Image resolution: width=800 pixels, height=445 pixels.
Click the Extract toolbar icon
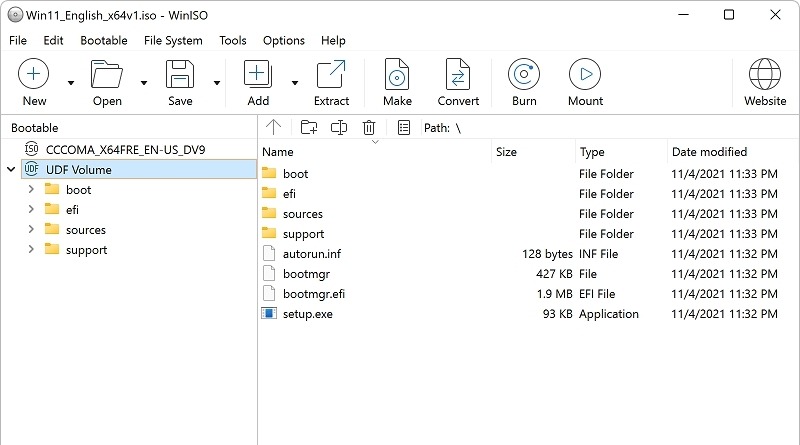pos(331,75)
